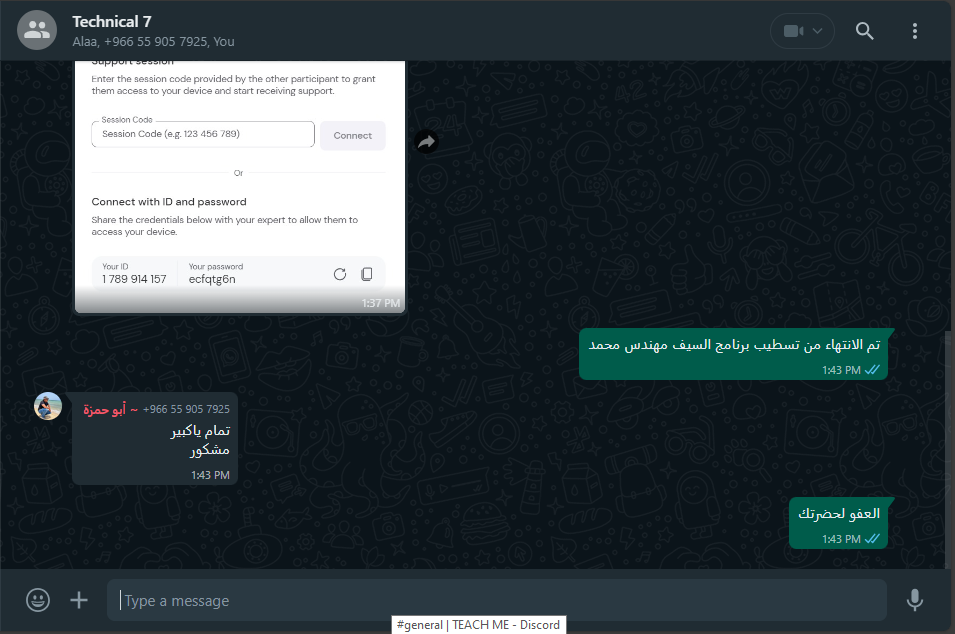Select the العفو لحضرتك sent message
955x634 pixels.
pos(838,523)
